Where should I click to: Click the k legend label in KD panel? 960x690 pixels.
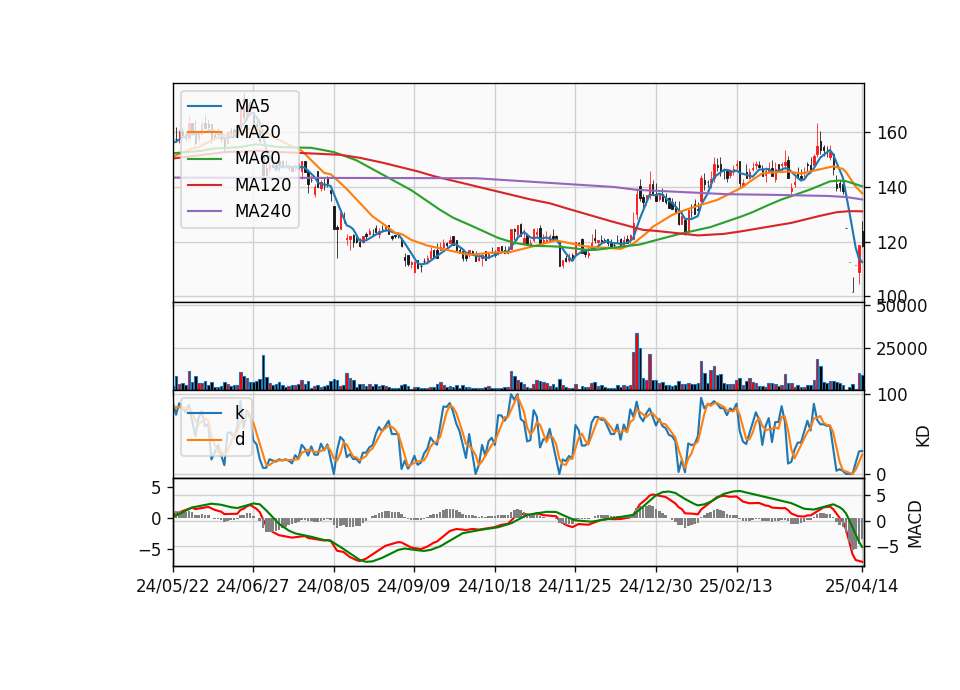point(239,413)
